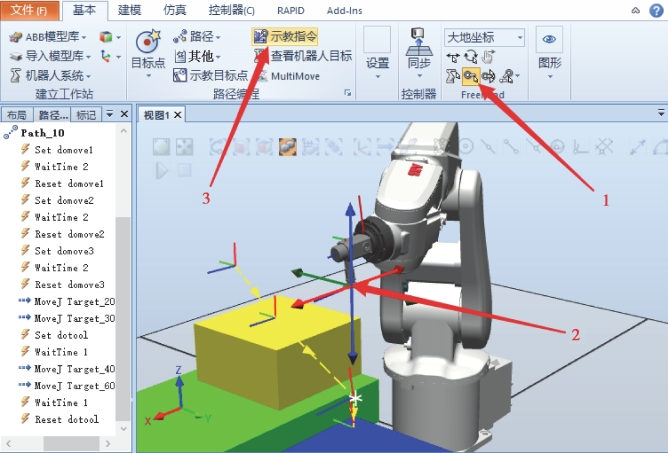668x453 pixels.
Task: Click the stop square button in viewport
Action: pyautogui.click(x=184, y=170)
